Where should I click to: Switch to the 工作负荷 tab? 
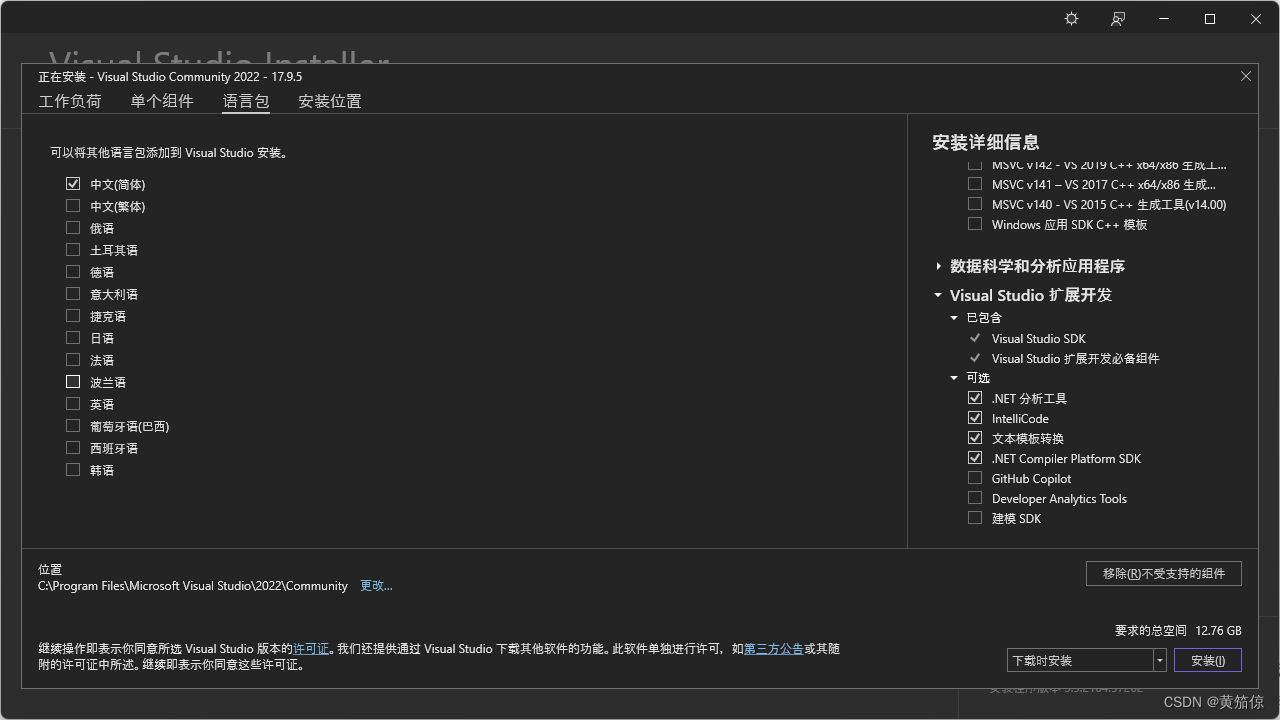[70, 101]
